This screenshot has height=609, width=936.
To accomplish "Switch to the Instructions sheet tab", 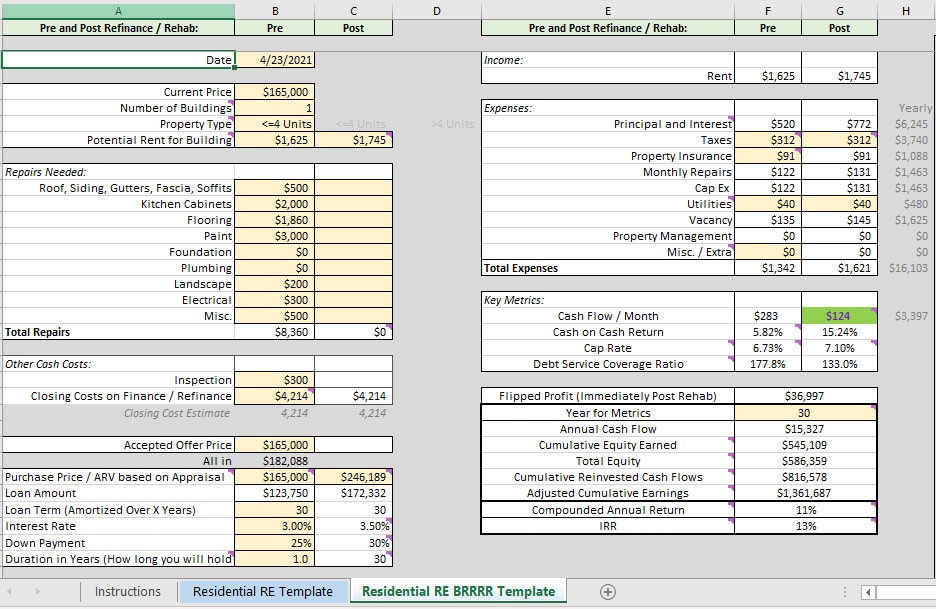I will [x=128, y=591].
